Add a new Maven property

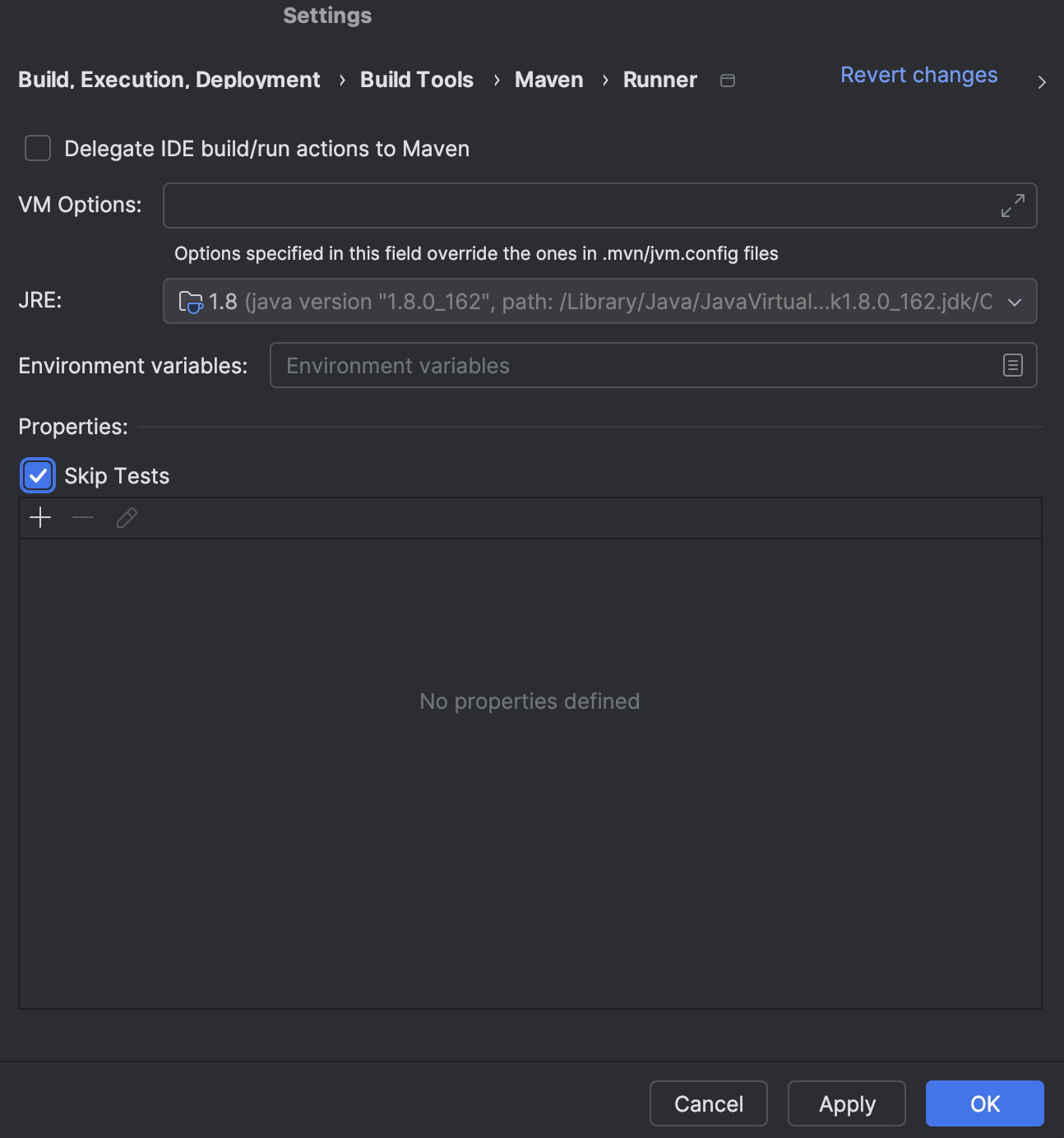(39, 518)
